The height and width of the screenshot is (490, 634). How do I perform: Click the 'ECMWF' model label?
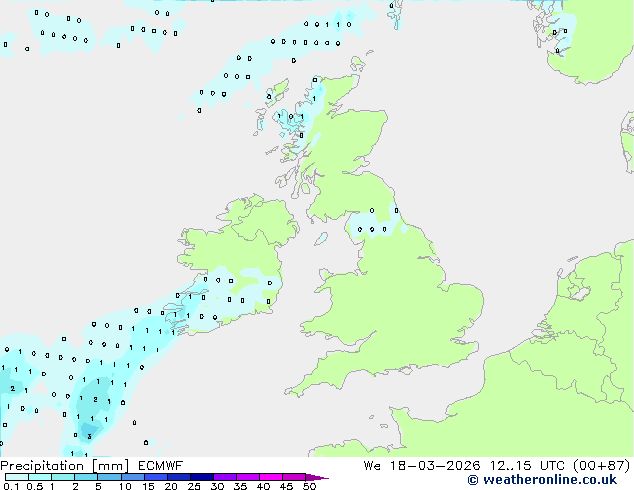coord(160,466)
